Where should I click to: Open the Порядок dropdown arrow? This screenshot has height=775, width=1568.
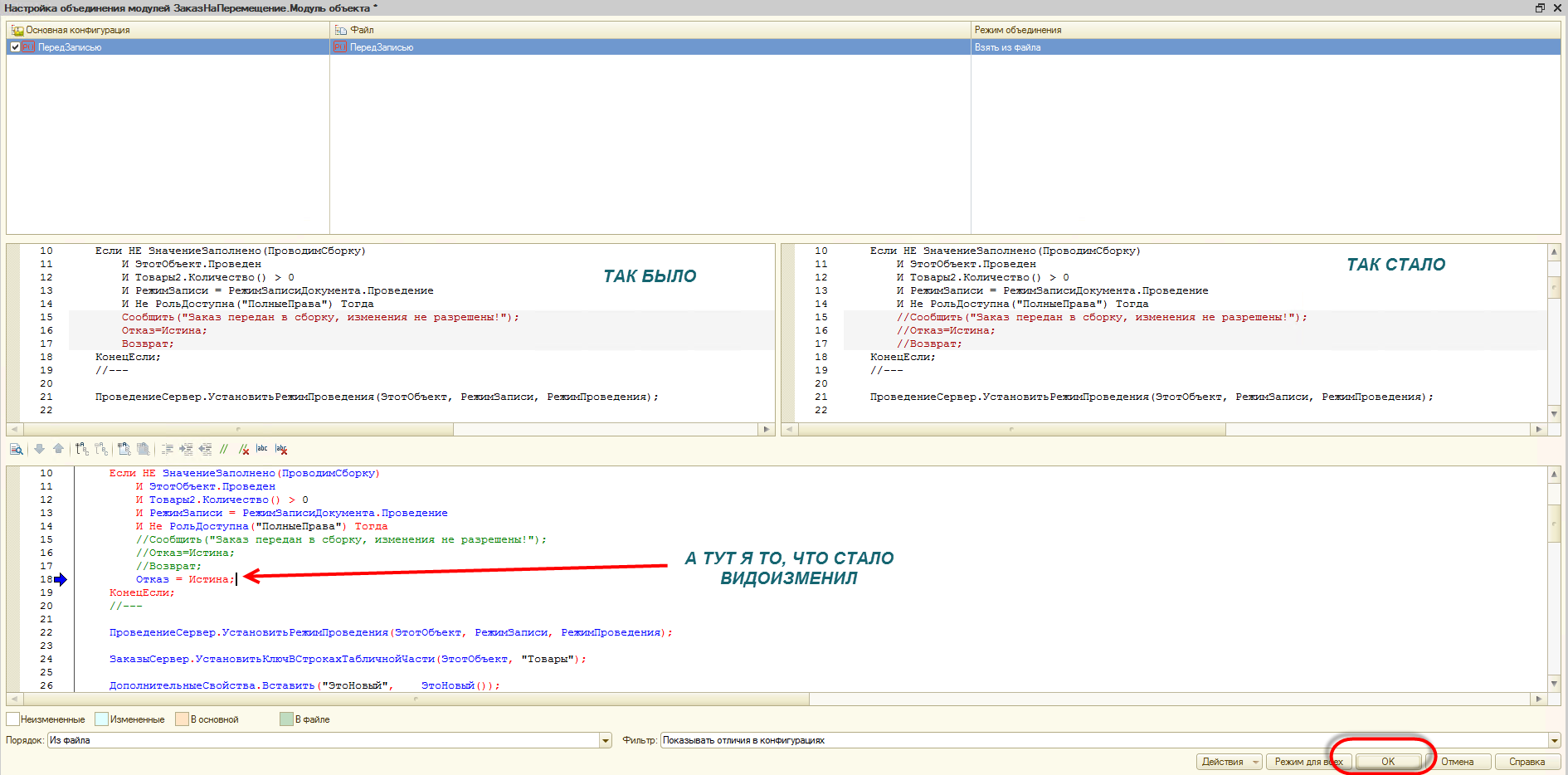606,740
